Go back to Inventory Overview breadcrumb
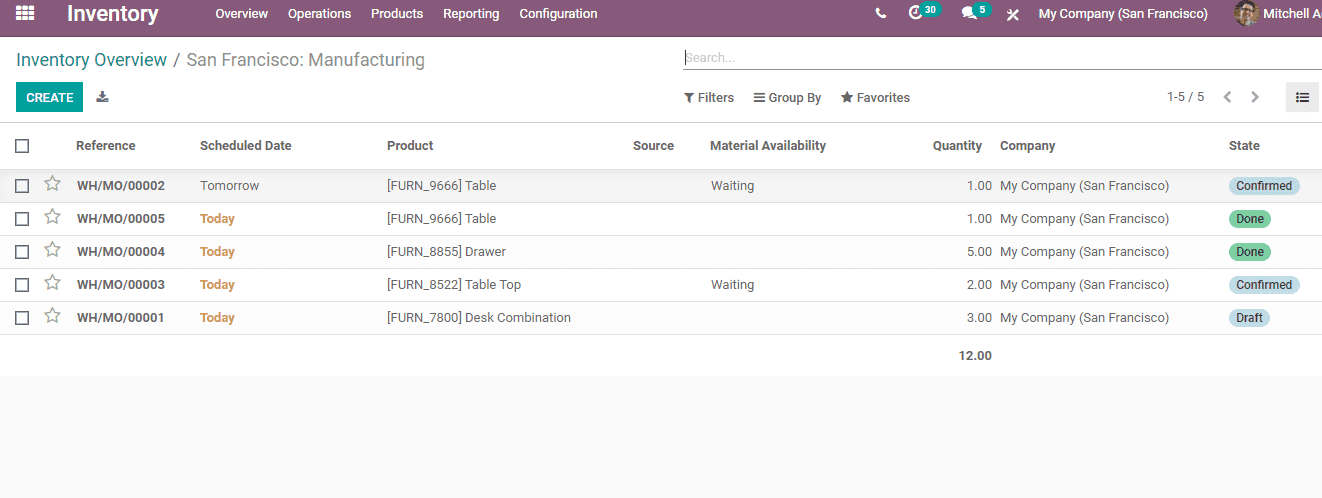1322x498 pixels. click(x=92, y=60)
